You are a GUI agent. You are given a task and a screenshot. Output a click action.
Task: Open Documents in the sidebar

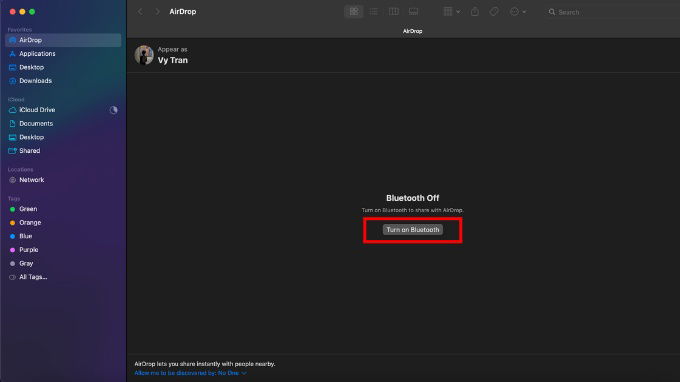coord(63,124)
